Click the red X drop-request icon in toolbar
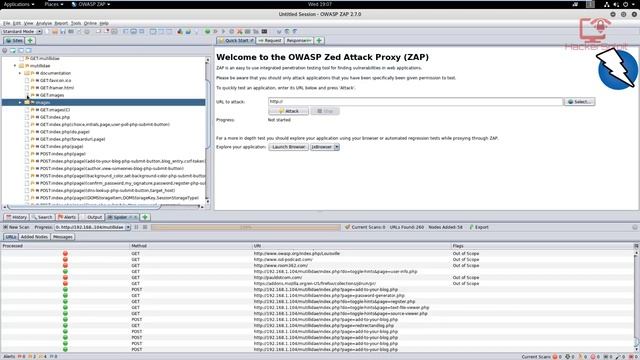 240,31
